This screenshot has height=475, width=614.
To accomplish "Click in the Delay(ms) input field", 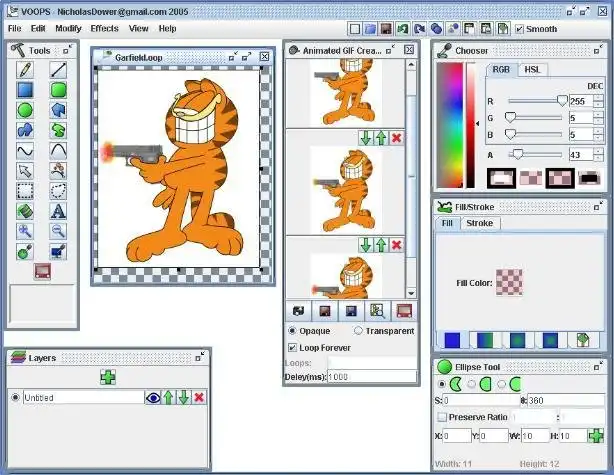I will click(x=372, y=377).
